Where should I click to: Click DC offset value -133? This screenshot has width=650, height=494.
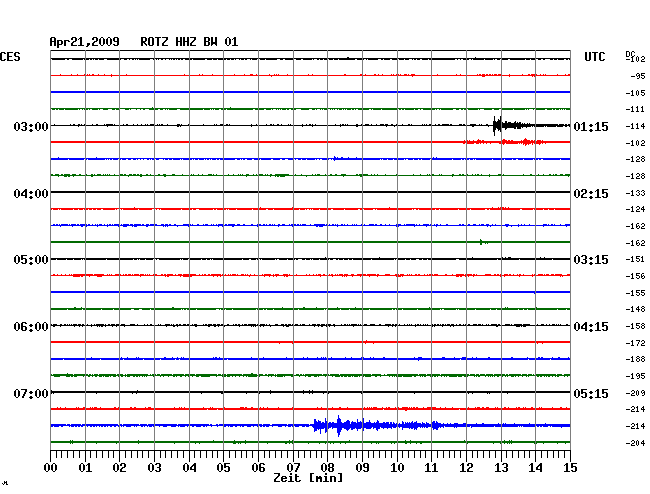(635, 193)
